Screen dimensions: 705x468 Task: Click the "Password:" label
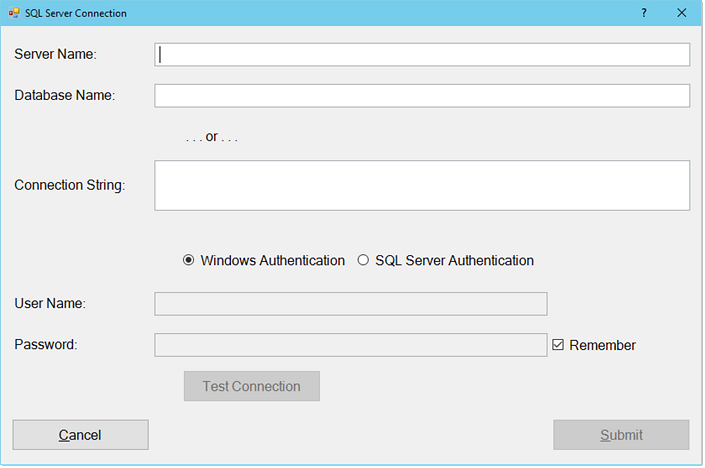pyautogui.click(x=46, y=344)
